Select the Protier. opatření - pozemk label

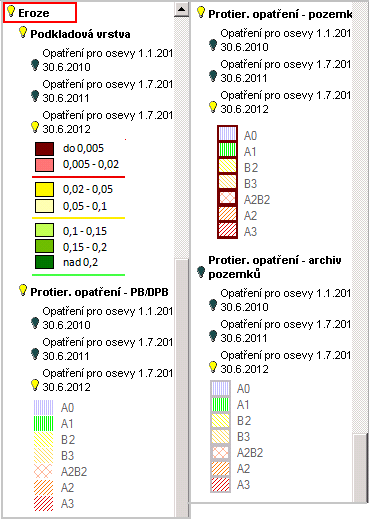tap(280, 14)
